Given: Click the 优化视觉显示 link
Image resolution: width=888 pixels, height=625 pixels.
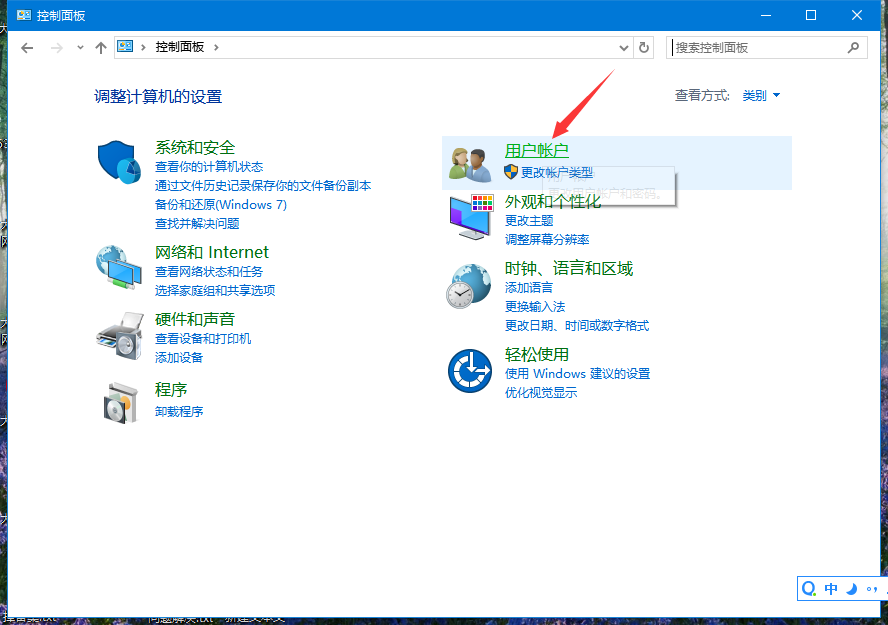Looking at the screenshot, I should pos(541,392).
